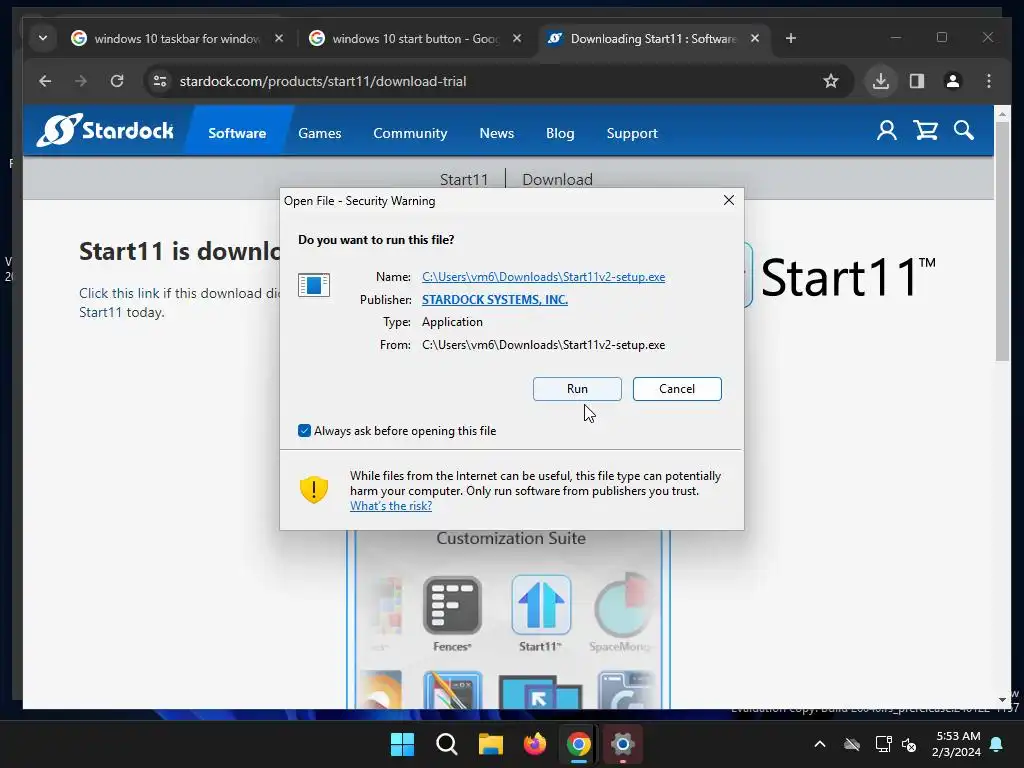Click the Chrome taskbar icon
This screenshot has width=1024, height=768.
(x=579, y=744)
